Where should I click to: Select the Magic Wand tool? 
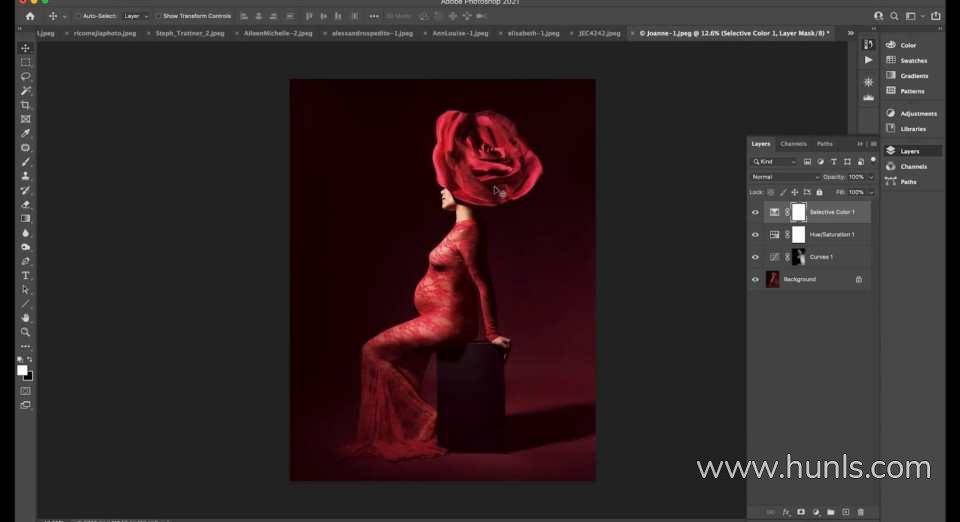(25, 91)
